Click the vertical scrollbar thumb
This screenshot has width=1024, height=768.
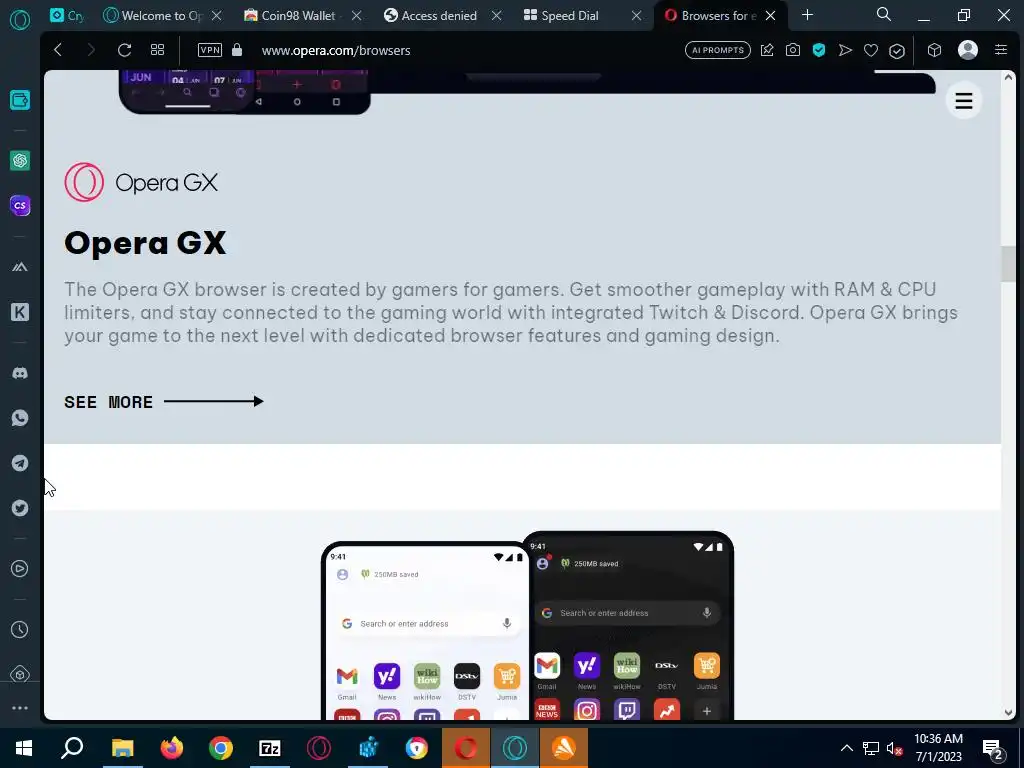click(x=1008, y=264)
